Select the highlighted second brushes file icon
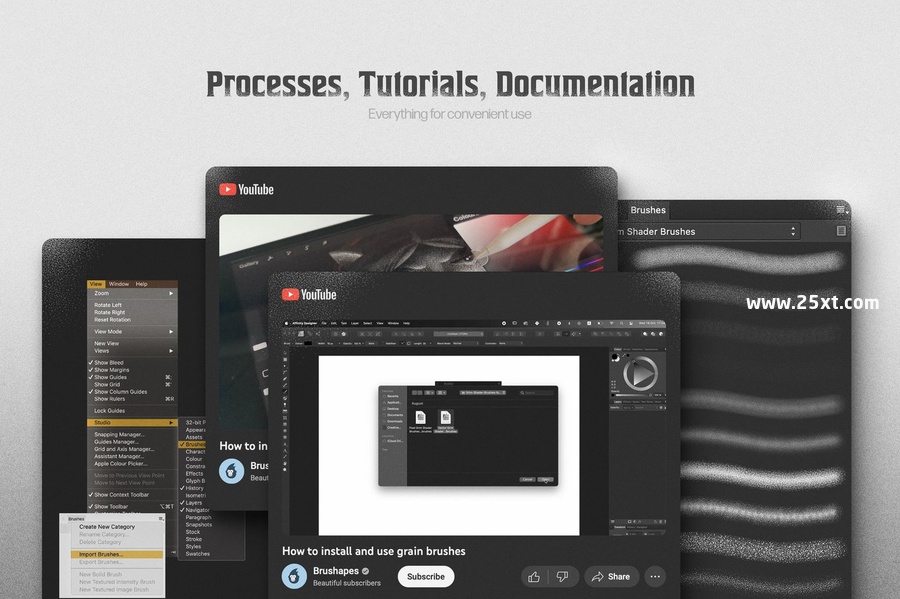The width and height of the screenshot is (900, 599). [x=445, y=418]
